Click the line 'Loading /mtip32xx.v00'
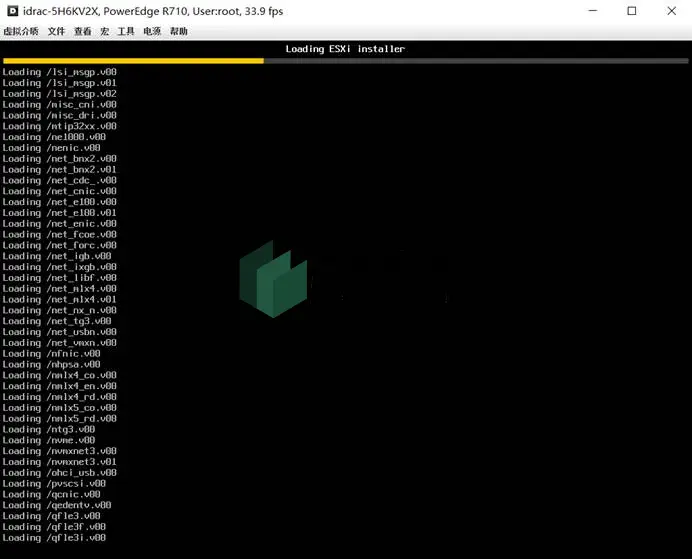The height and width of the screenshot is (559, 692). [x=60, y=126]
